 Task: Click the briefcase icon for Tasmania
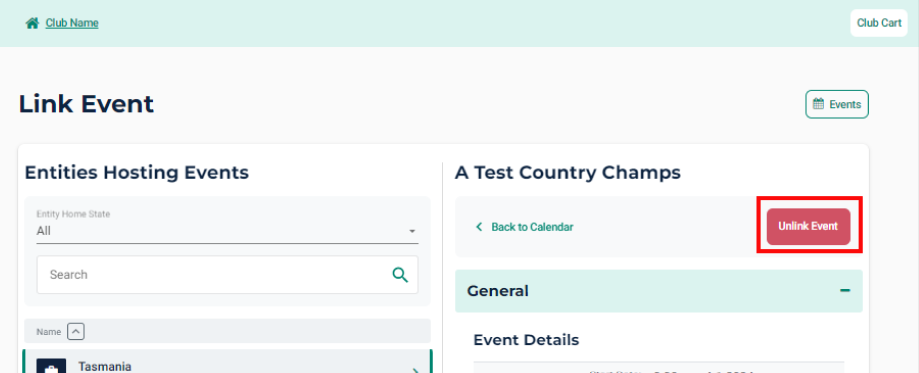51,367
